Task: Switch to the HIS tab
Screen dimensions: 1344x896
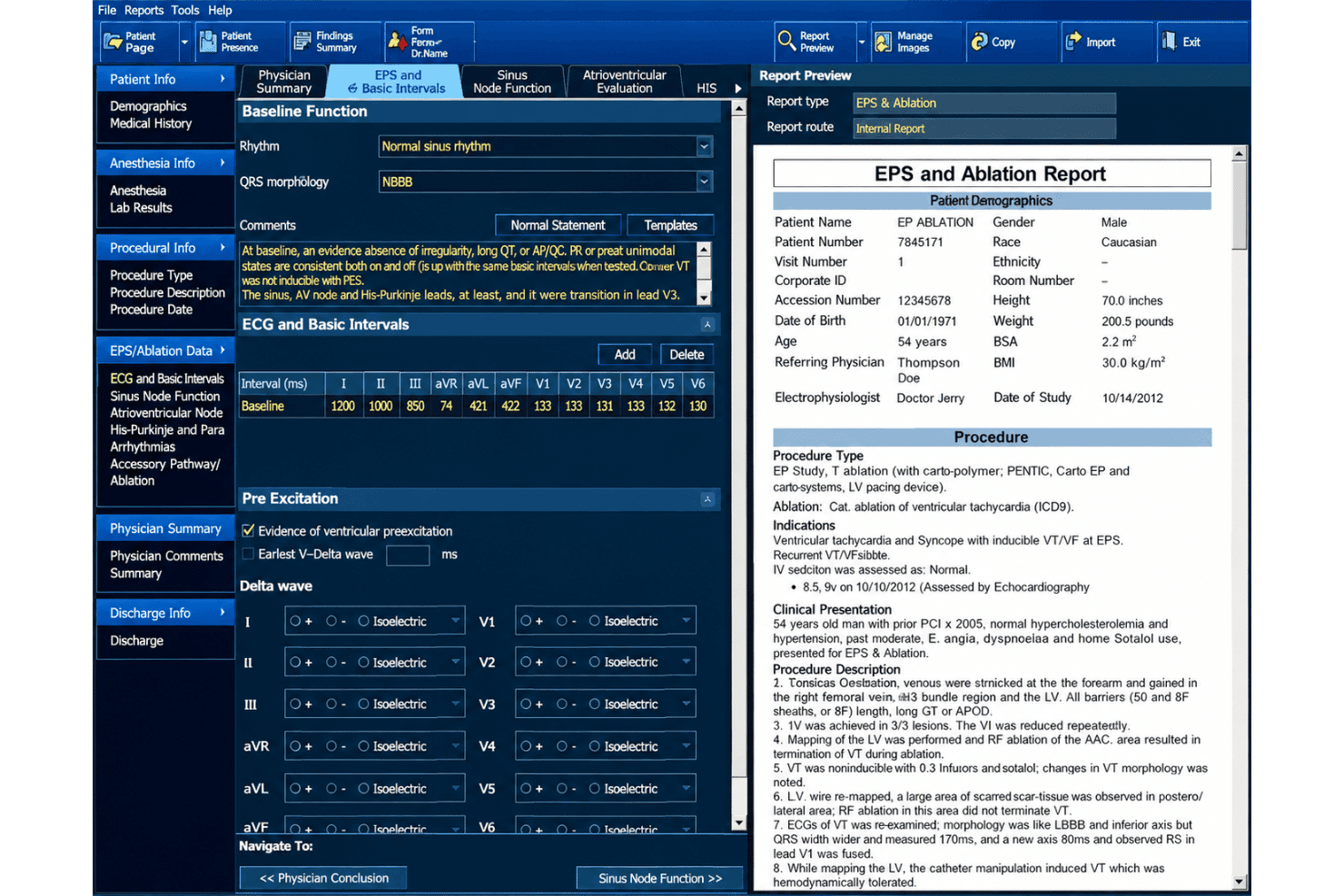Action: coord(707,88)
